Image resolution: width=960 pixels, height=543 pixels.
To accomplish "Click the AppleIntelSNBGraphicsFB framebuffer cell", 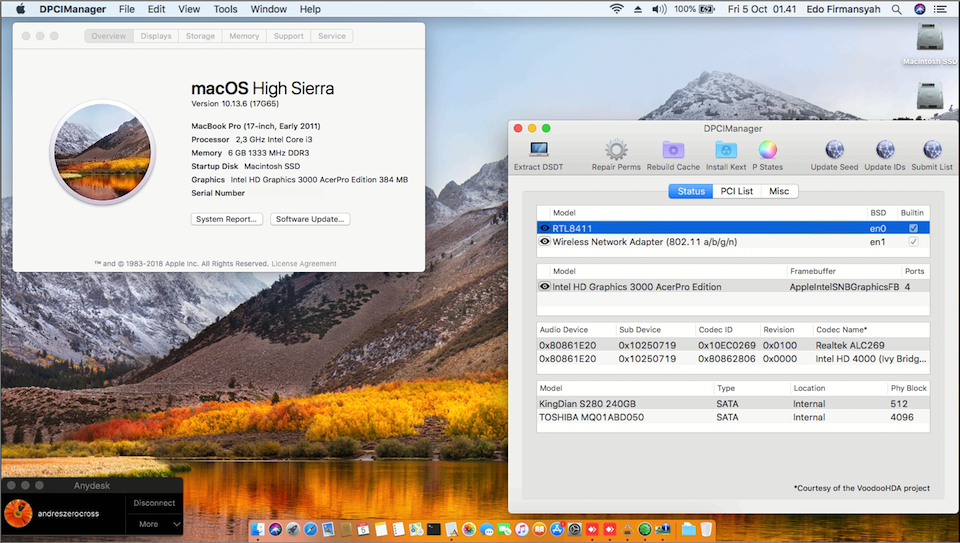I will tap(844, 286).
